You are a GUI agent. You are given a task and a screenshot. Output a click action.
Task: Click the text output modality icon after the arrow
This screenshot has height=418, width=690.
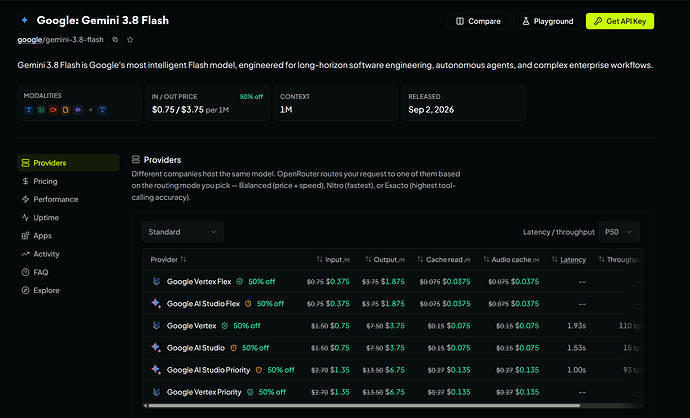[102, 110]
